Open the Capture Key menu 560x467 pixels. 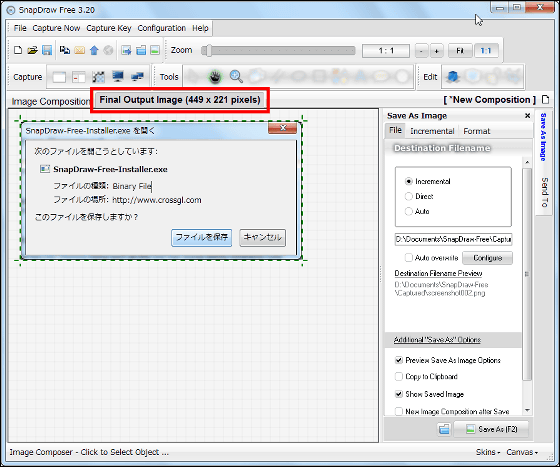[109, 28]
